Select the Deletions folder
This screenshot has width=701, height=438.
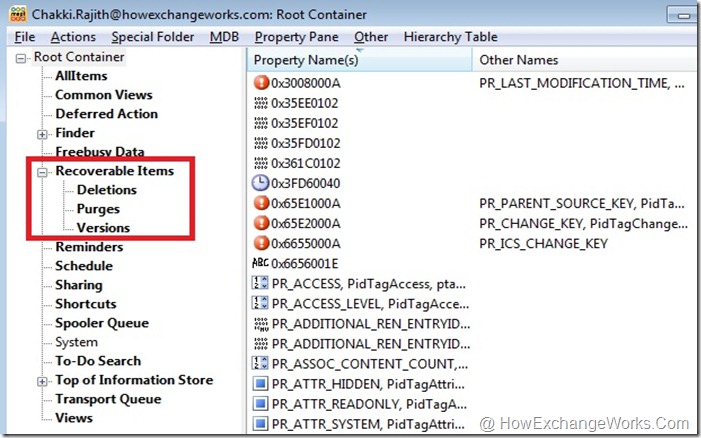pyautogui.click(x=106, y=190)
